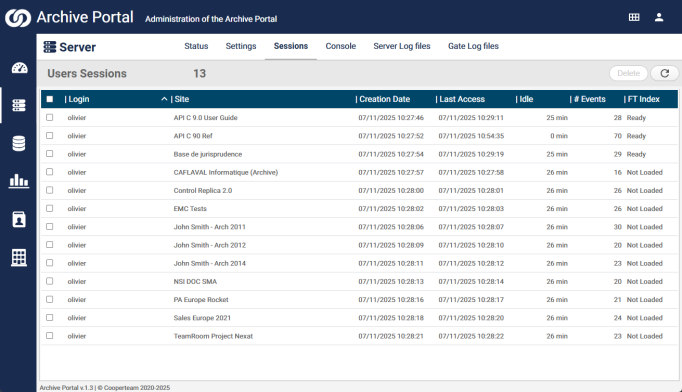Click the Archive Portal title link
The height and width of the screenshot is (392, 682).
[85, 17]
